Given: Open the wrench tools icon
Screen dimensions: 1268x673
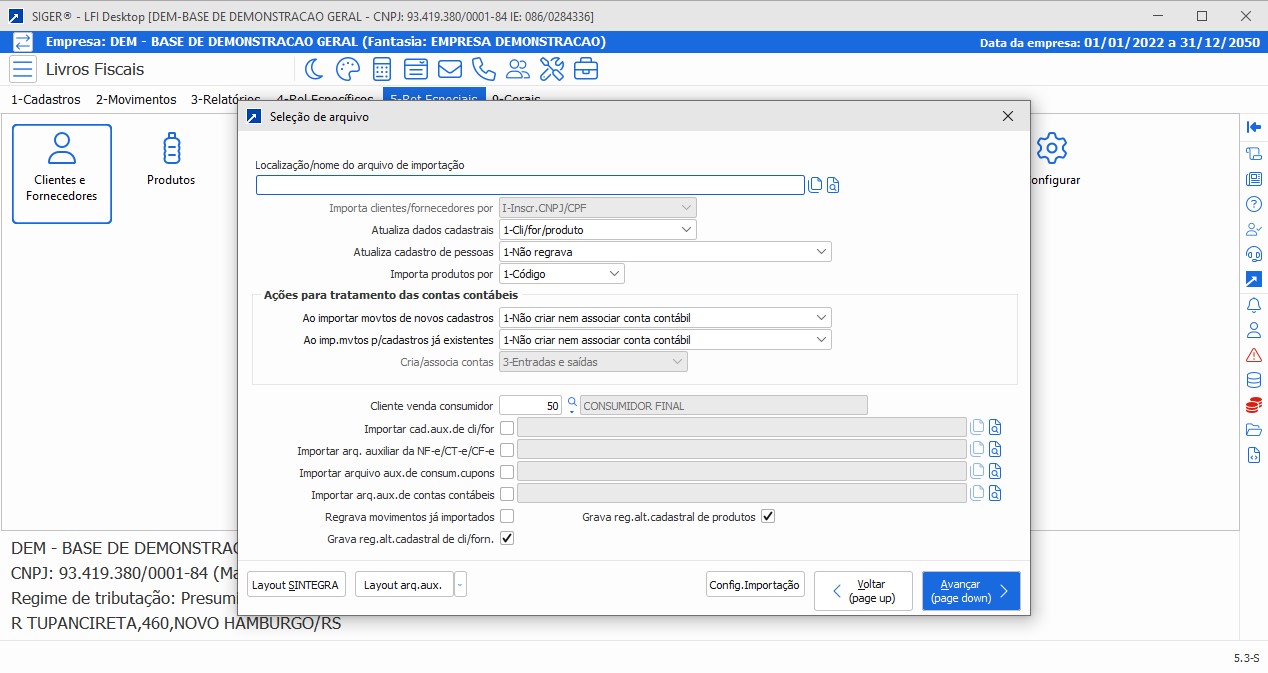Looking at the screenshot, I should [552, 69].
